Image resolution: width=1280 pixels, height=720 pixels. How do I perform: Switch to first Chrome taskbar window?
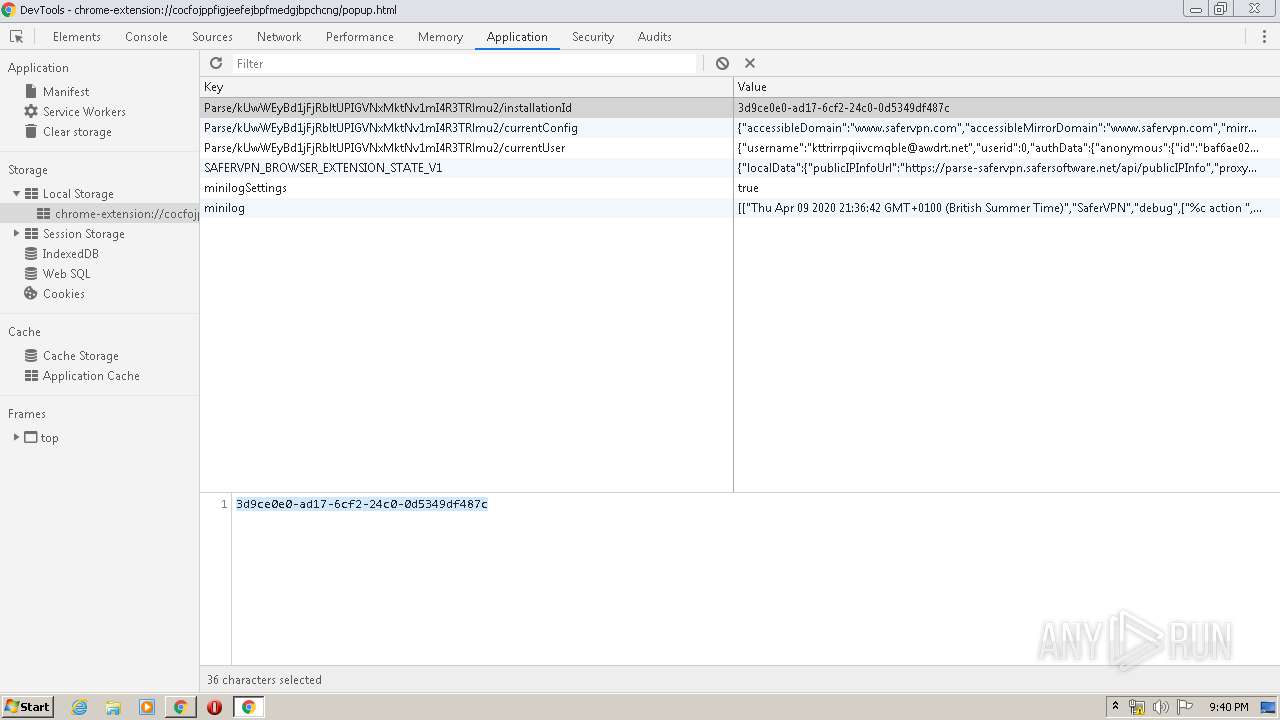tap(180, 707)
